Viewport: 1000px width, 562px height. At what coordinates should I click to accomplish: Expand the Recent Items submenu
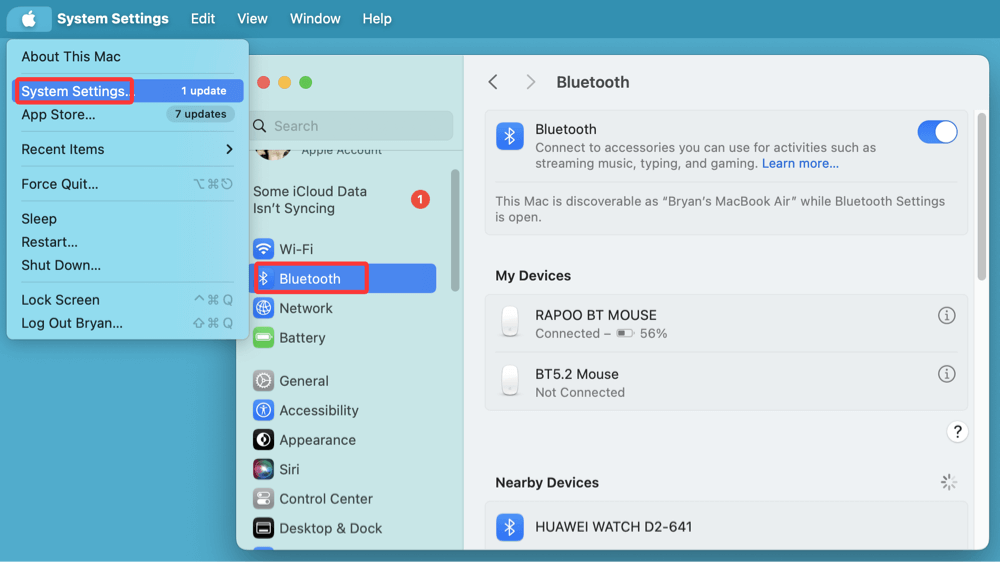click(229, 149)
